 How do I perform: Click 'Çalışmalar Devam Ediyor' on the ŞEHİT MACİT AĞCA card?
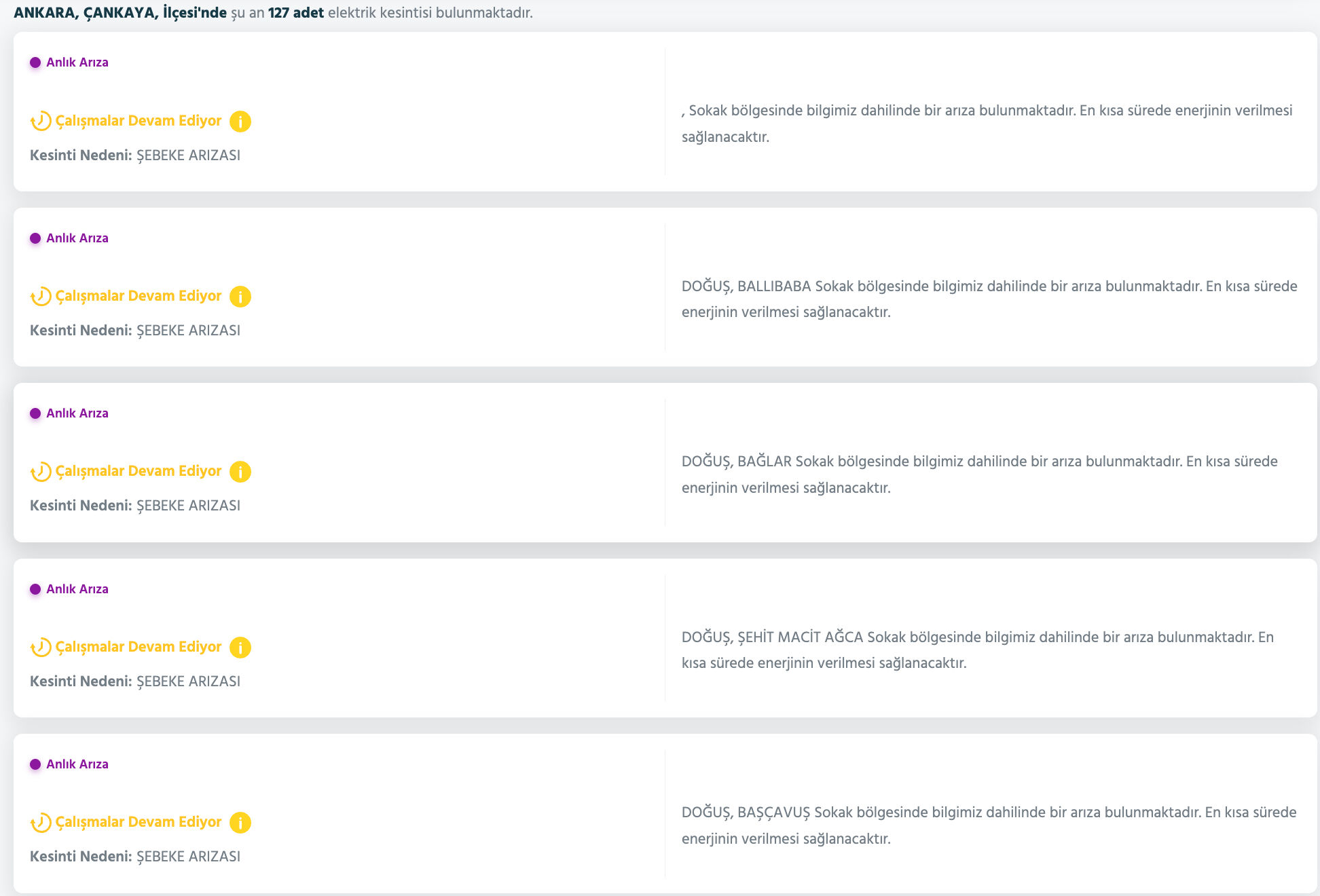139,647
